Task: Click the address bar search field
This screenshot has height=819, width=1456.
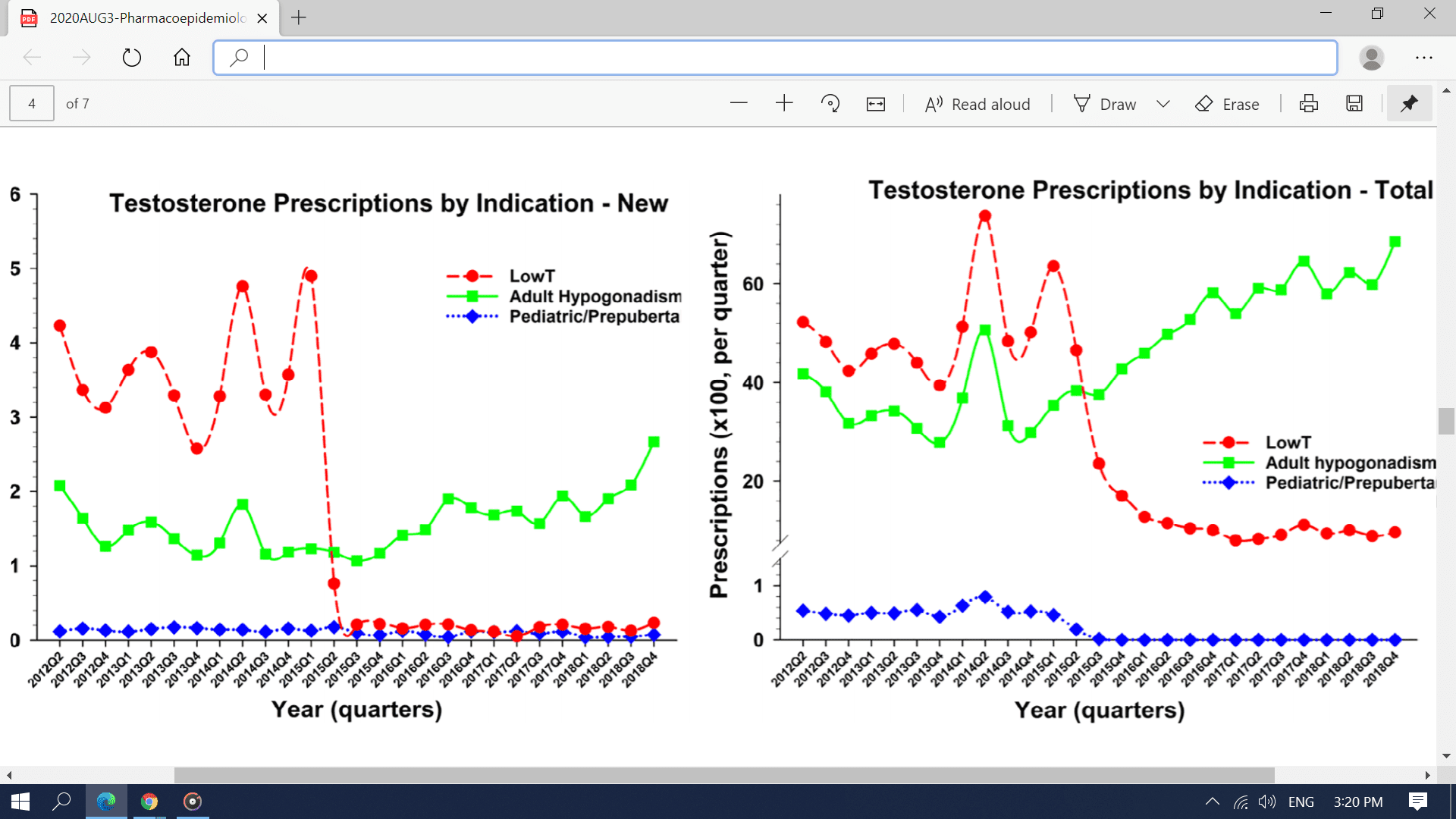Action: tap(775, 58)
